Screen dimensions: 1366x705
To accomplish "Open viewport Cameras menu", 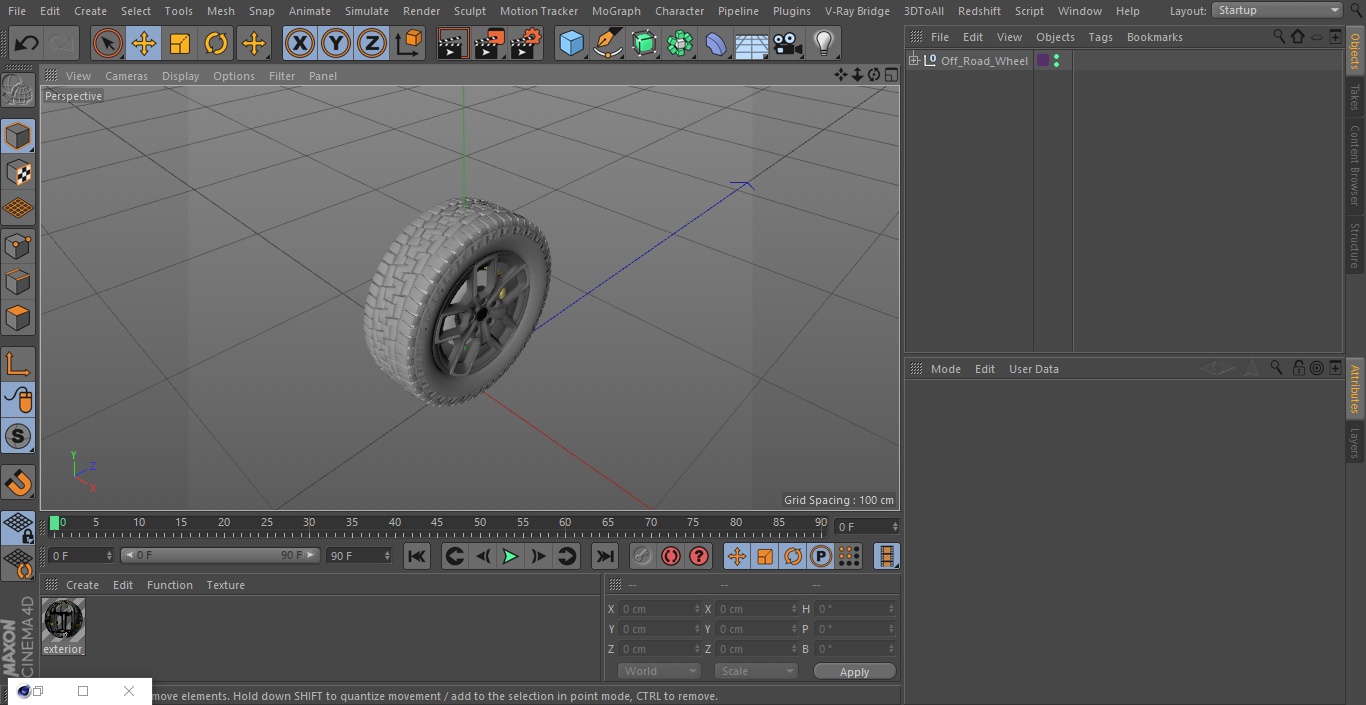I will pos(126,76).
